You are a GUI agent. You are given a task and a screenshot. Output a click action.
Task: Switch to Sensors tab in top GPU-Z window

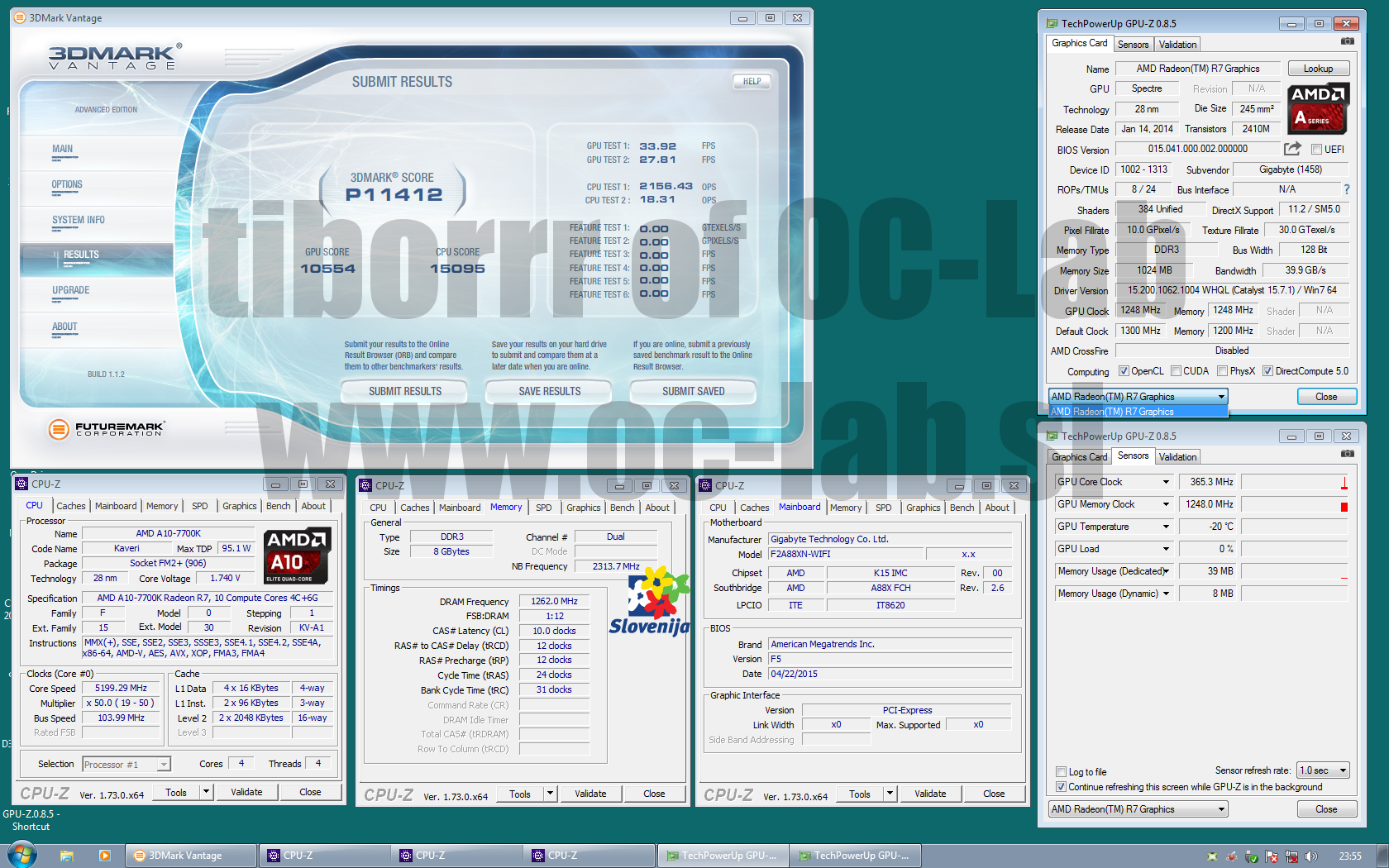click(x=1133, y=45)
